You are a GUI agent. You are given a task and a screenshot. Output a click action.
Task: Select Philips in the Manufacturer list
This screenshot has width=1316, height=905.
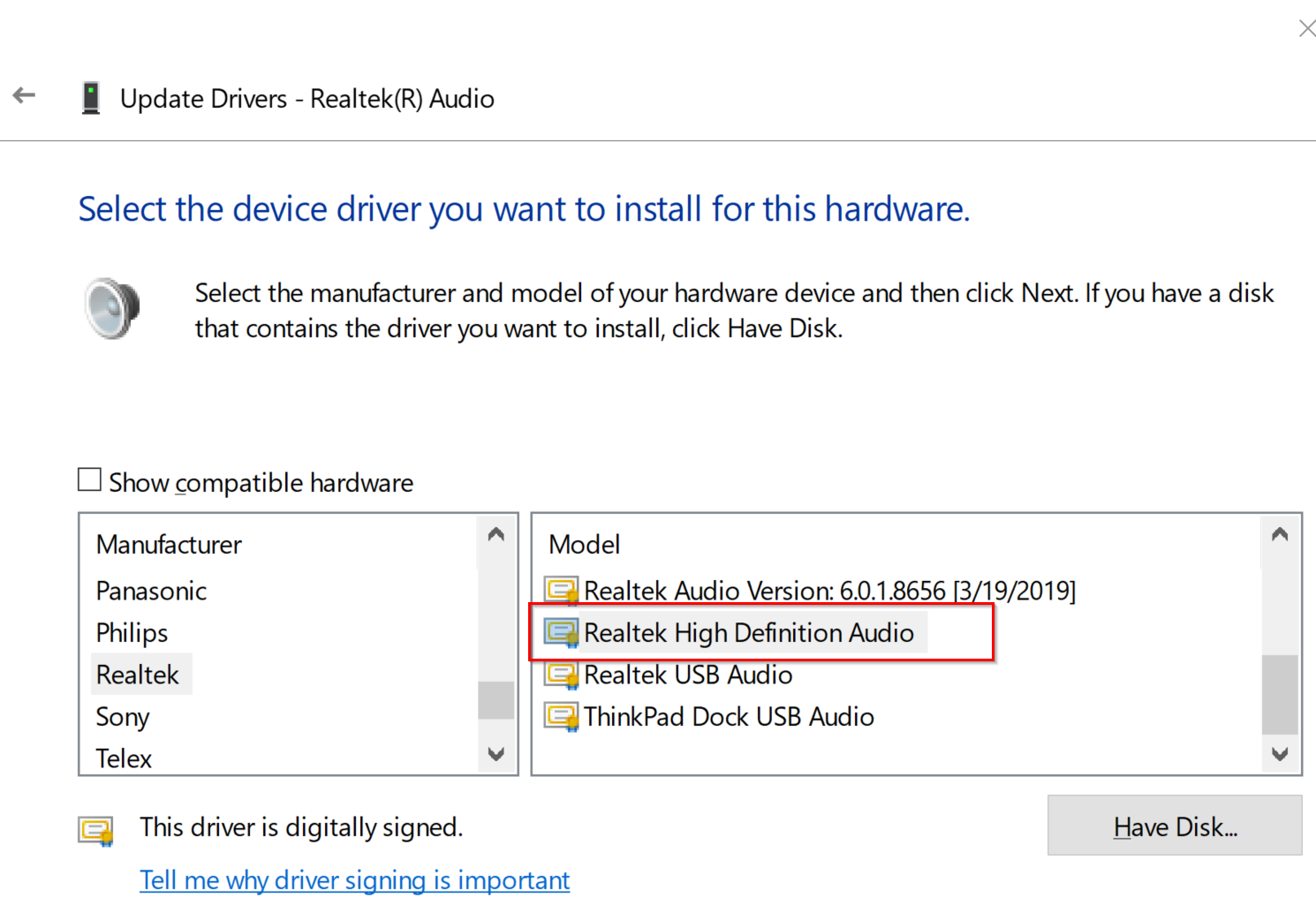click(132, 633)
